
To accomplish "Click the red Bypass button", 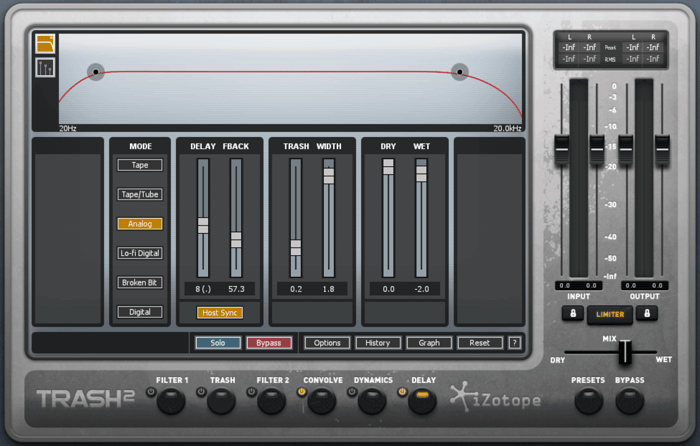I will click(x=269, y=343).
